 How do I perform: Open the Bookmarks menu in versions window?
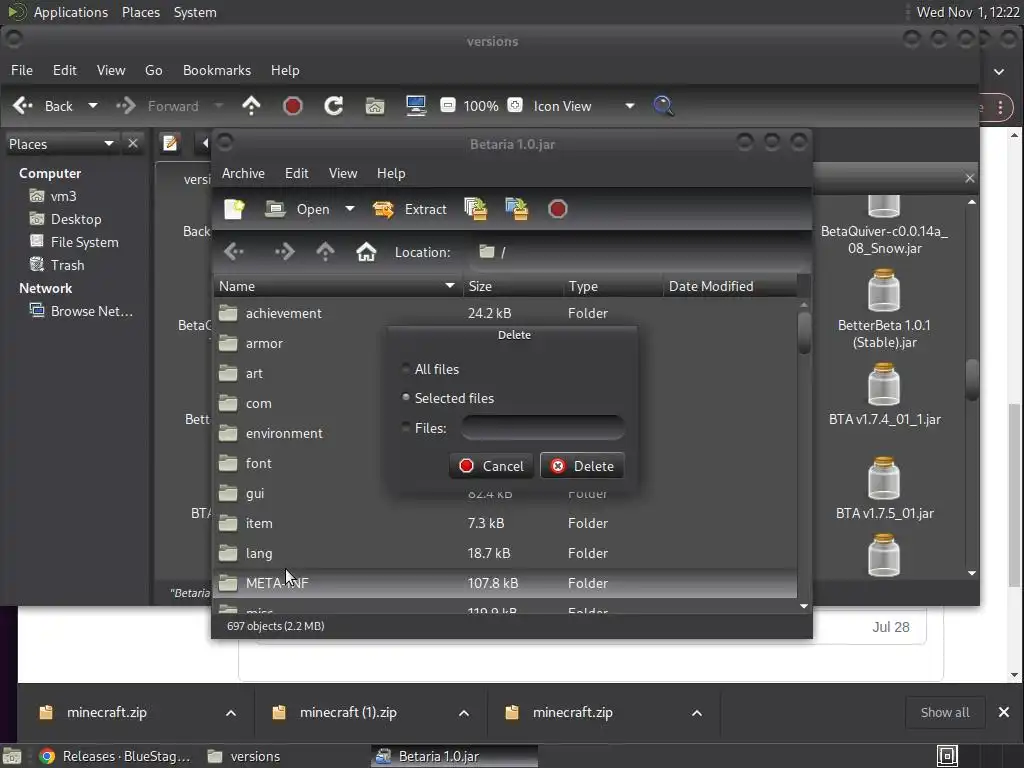pyautogui.click(x=217, y=70)
